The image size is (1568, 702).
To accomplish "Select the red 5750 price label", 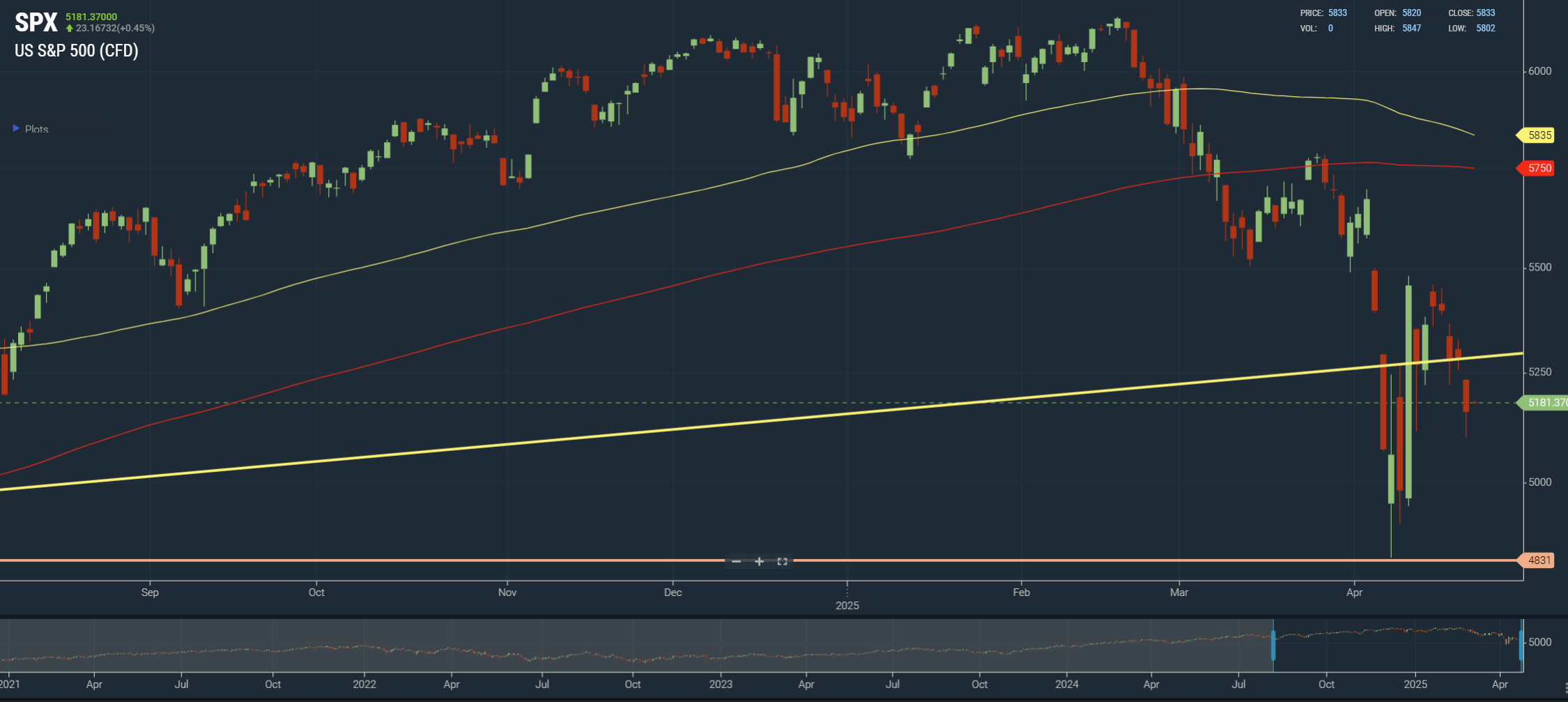I will click(1536, 168).
